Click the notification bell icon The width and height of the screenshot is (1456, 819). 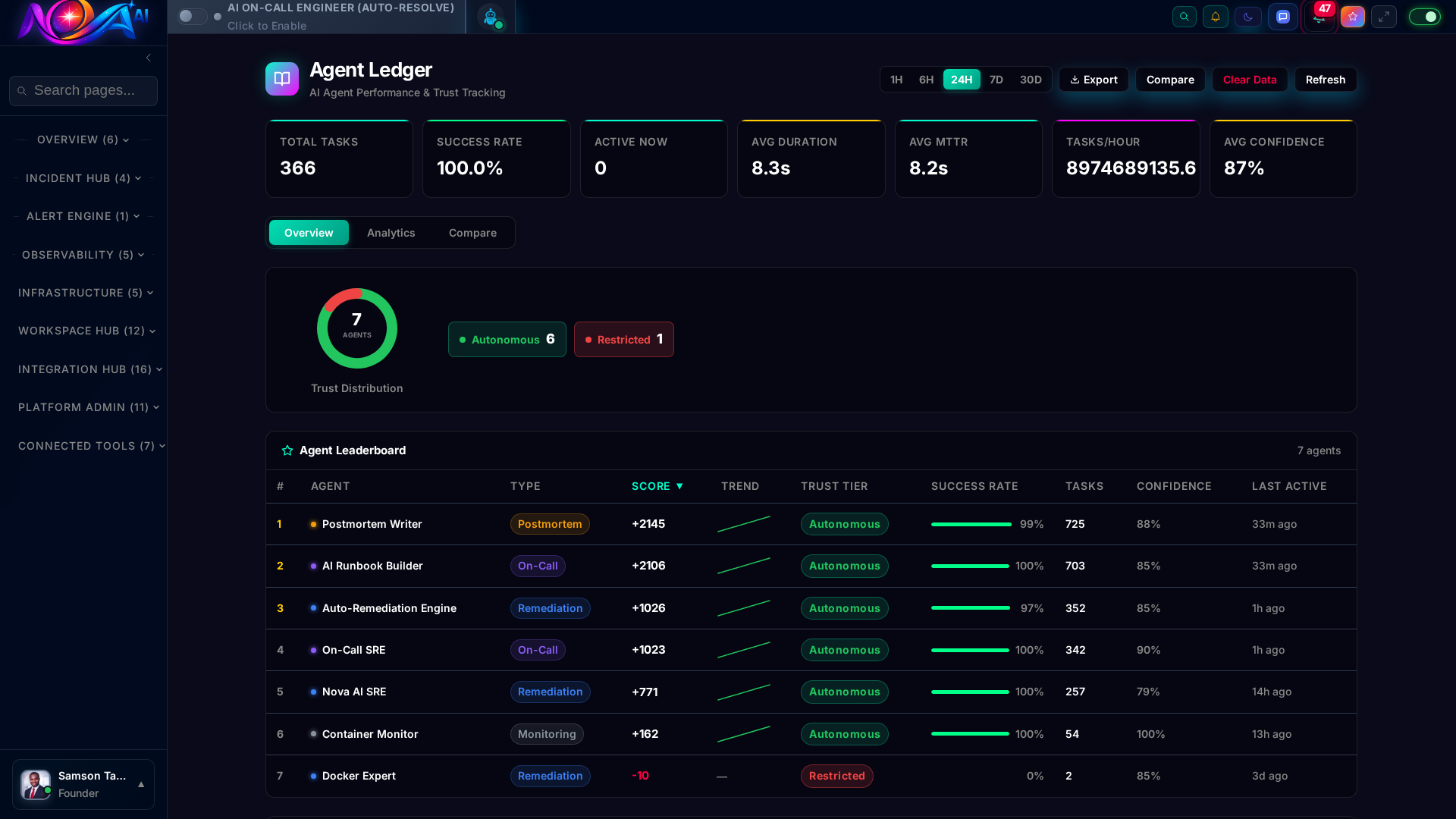[x=1215, y=17]
